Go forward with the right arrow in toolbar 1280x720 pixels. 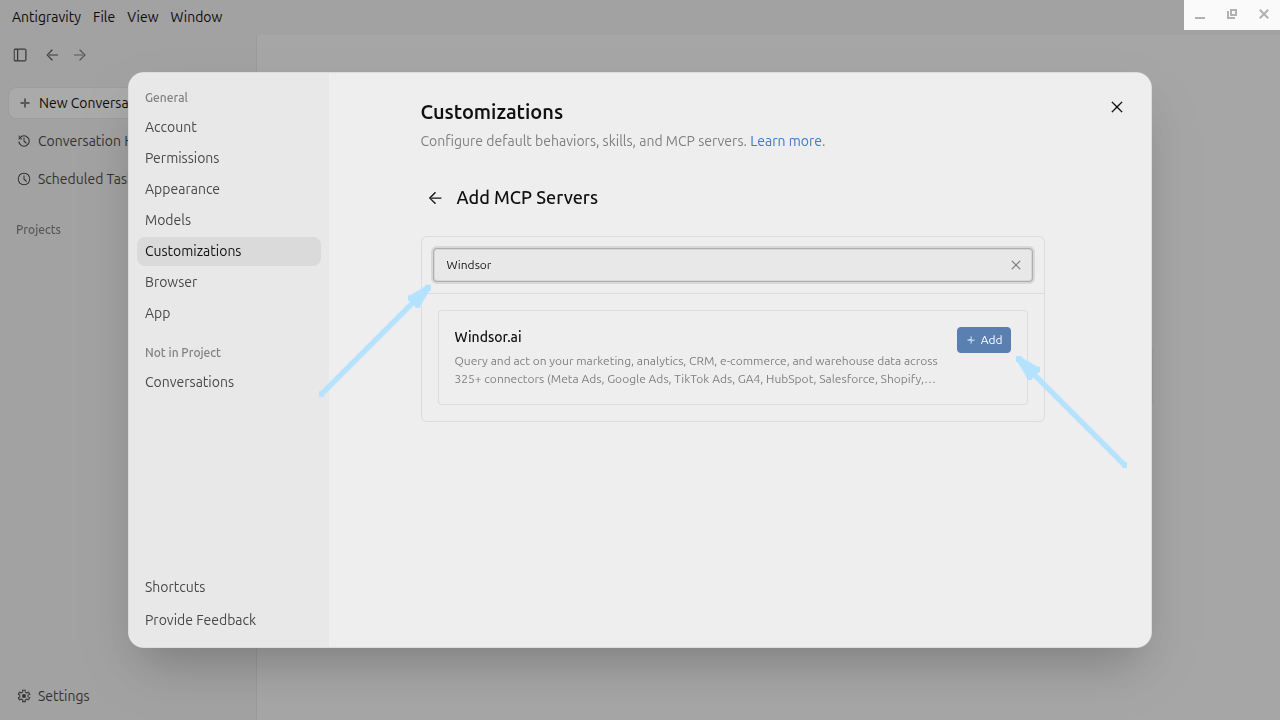coord(80,55)
